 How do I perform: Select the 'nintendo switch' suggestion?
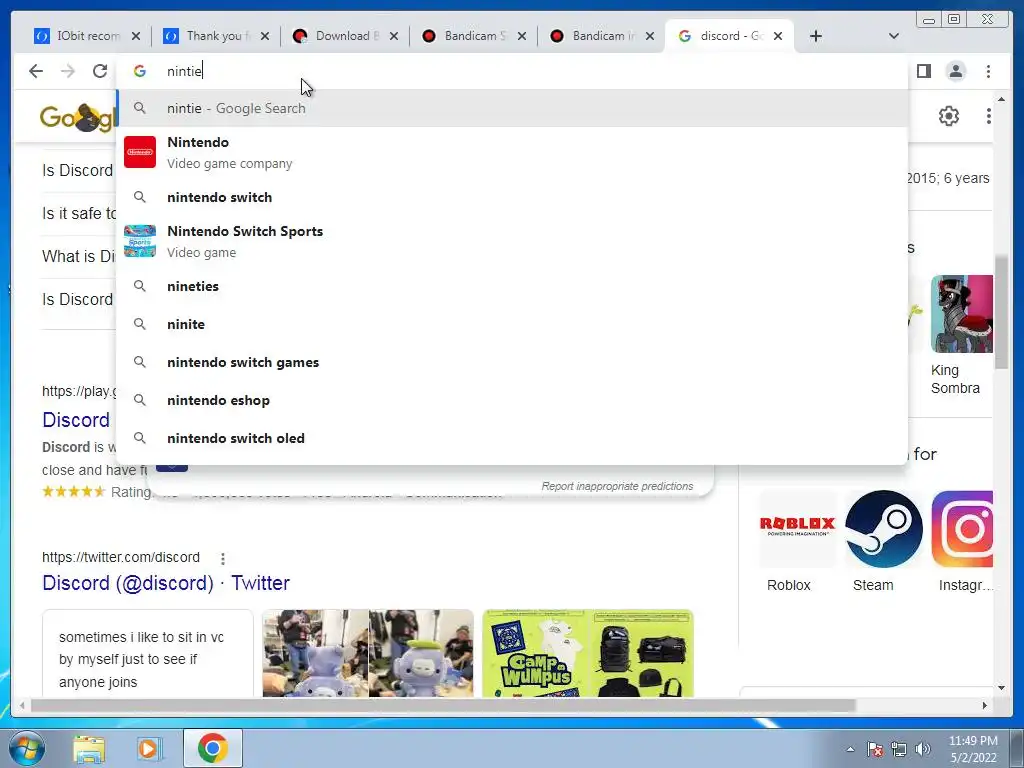click(x=512, y=197)
